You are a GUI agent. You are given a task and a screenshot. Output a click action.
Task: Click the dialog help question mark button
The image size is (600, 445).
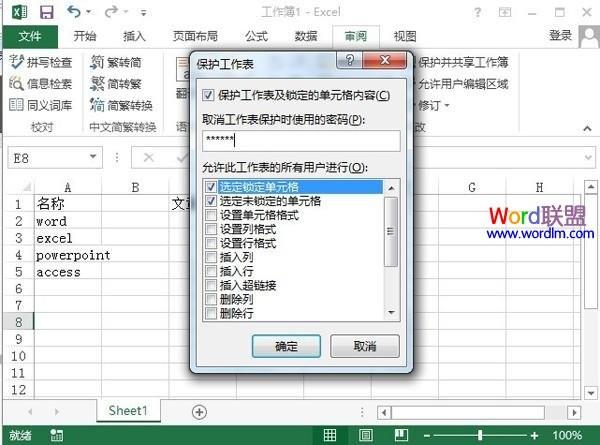[349, 60]
